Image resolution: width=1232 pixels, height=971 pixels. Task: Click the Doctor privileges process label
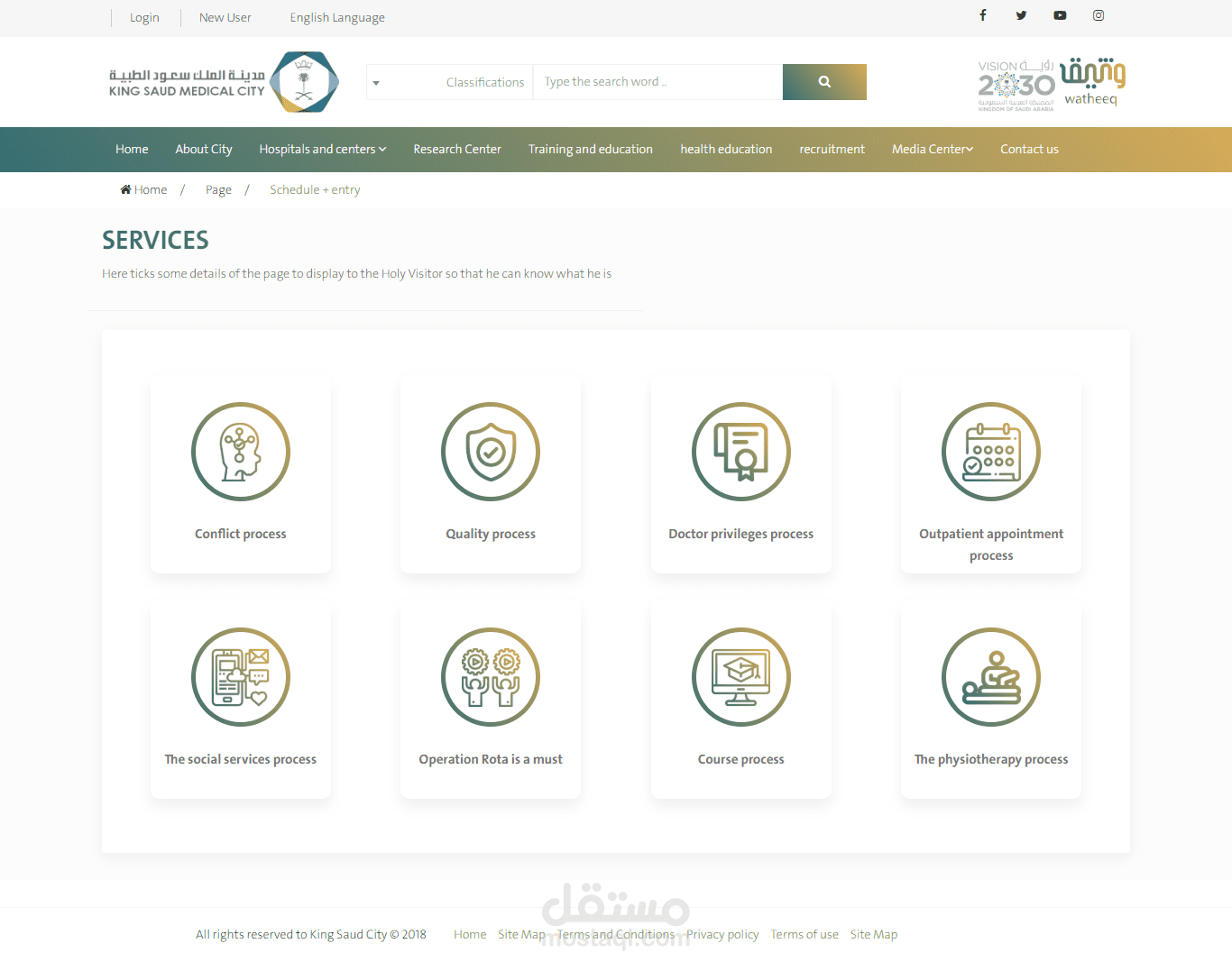741,534
